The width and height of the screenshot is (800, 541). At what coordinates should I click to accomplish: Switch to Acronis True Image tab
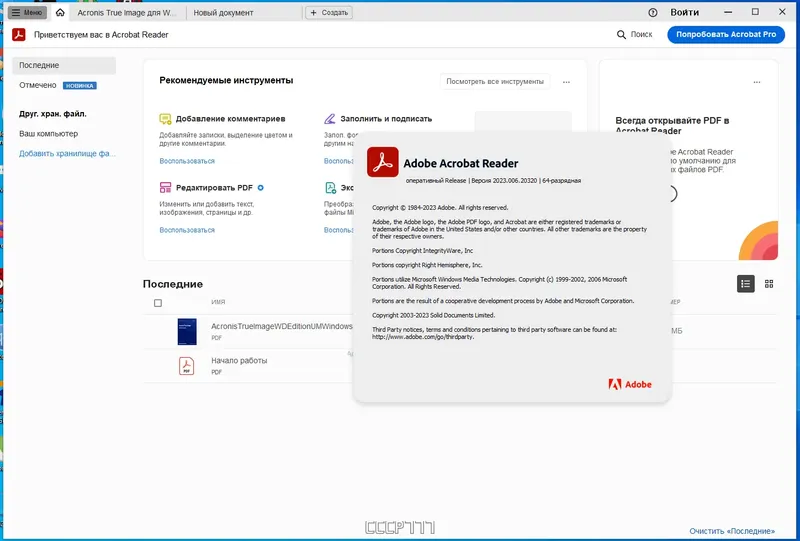127,13
